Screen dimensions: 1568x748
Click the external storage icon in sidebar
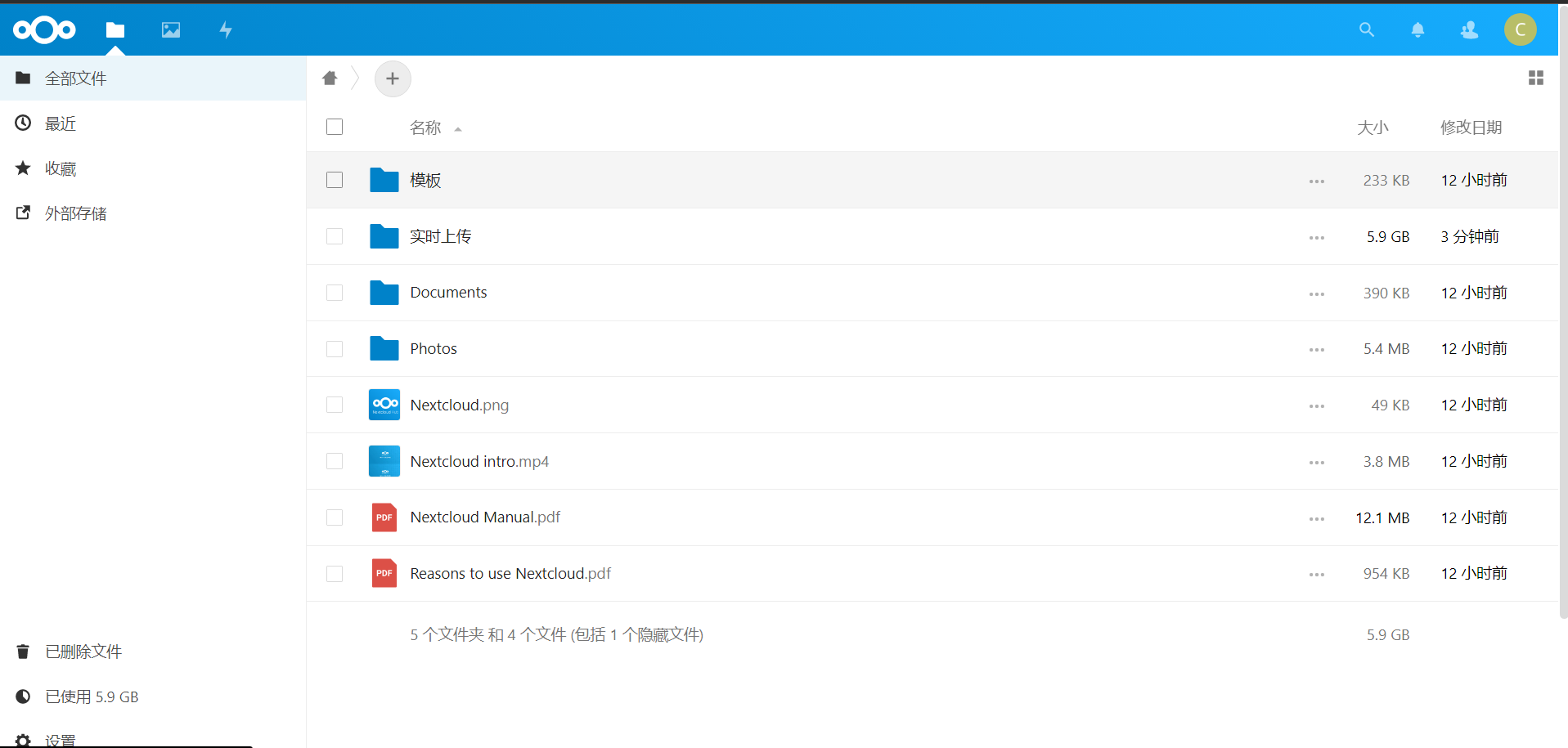[x=23, y=213]
